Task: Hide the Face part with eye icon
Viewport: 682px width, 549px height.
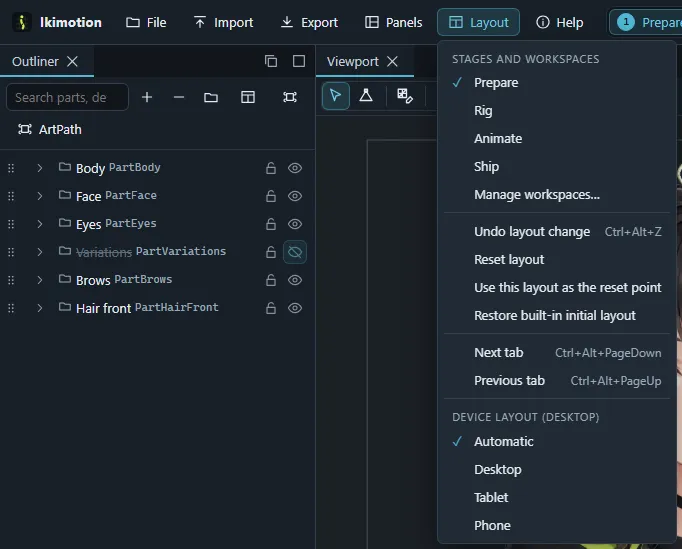Action: tap(295, 196)
